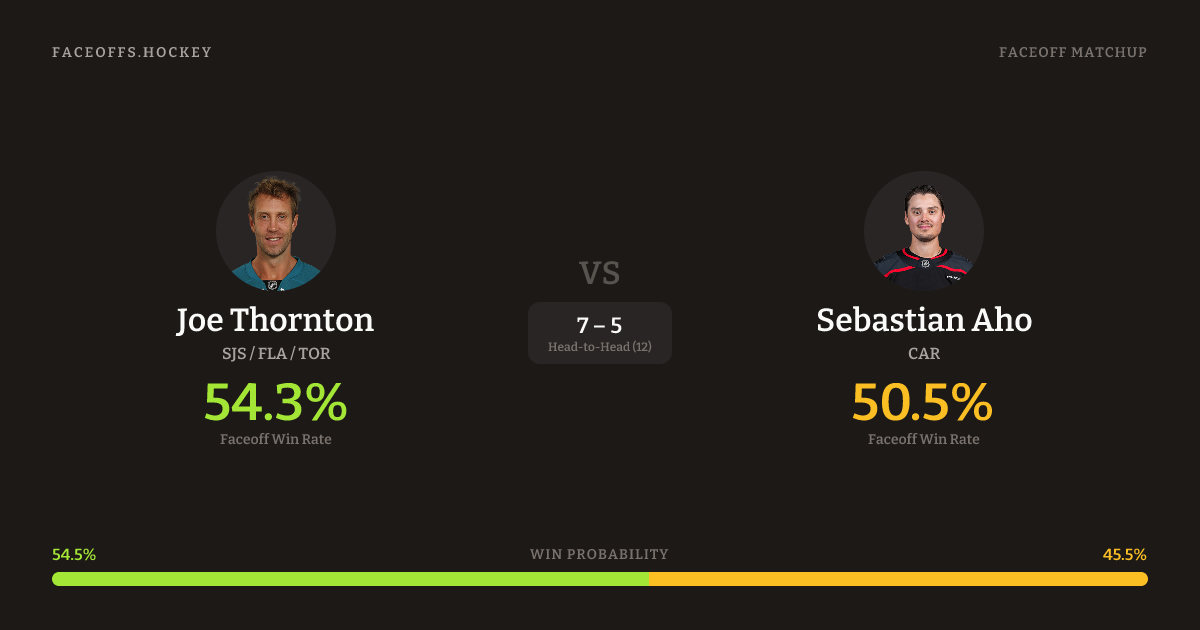This screenshot has width=1200, height=630.
Task: Click the green segment of probability bar
Action: coord(350,579)
